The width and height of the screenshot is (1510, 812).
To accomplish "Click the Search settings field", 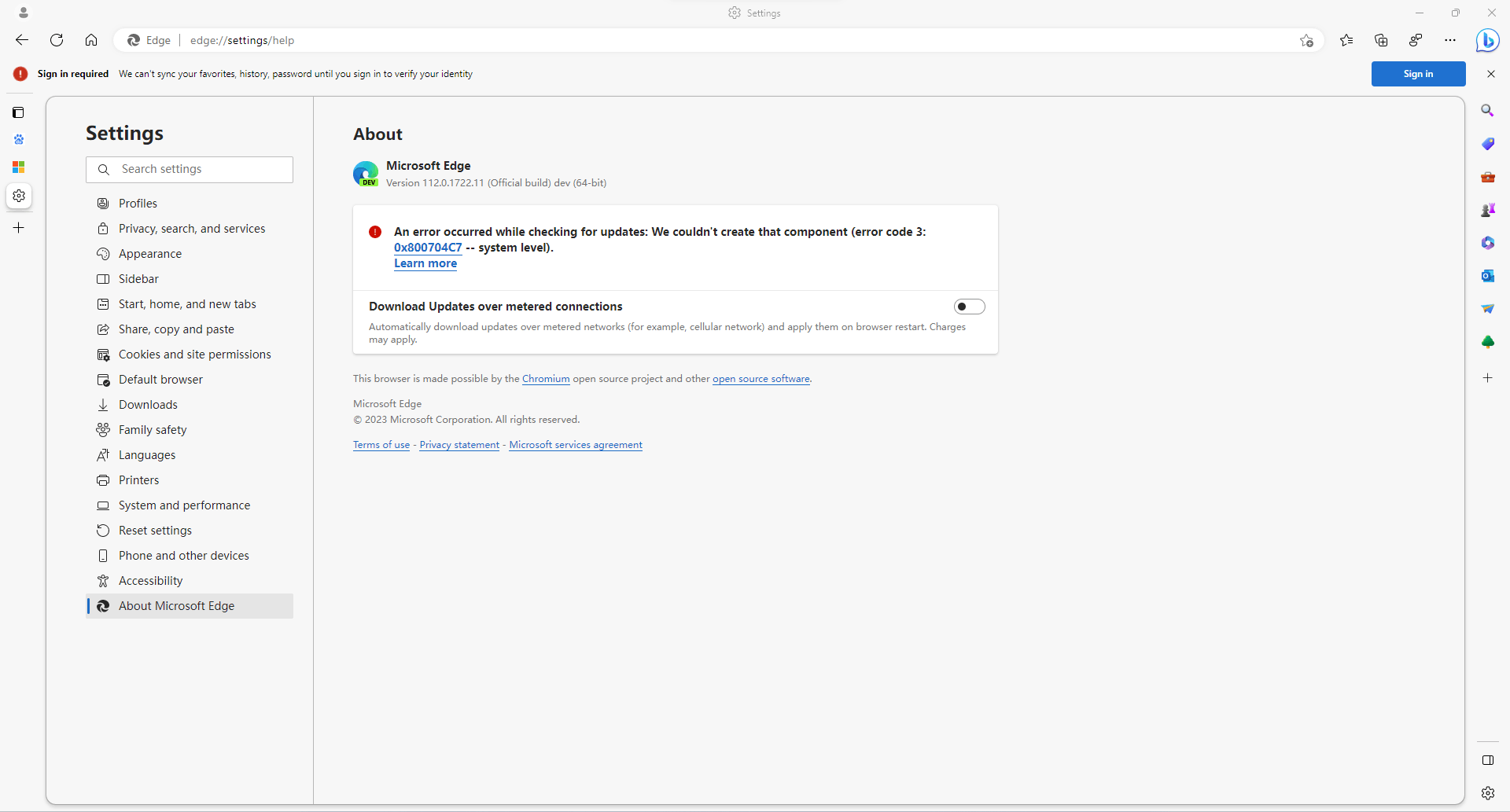I will [x=190, y=170].
